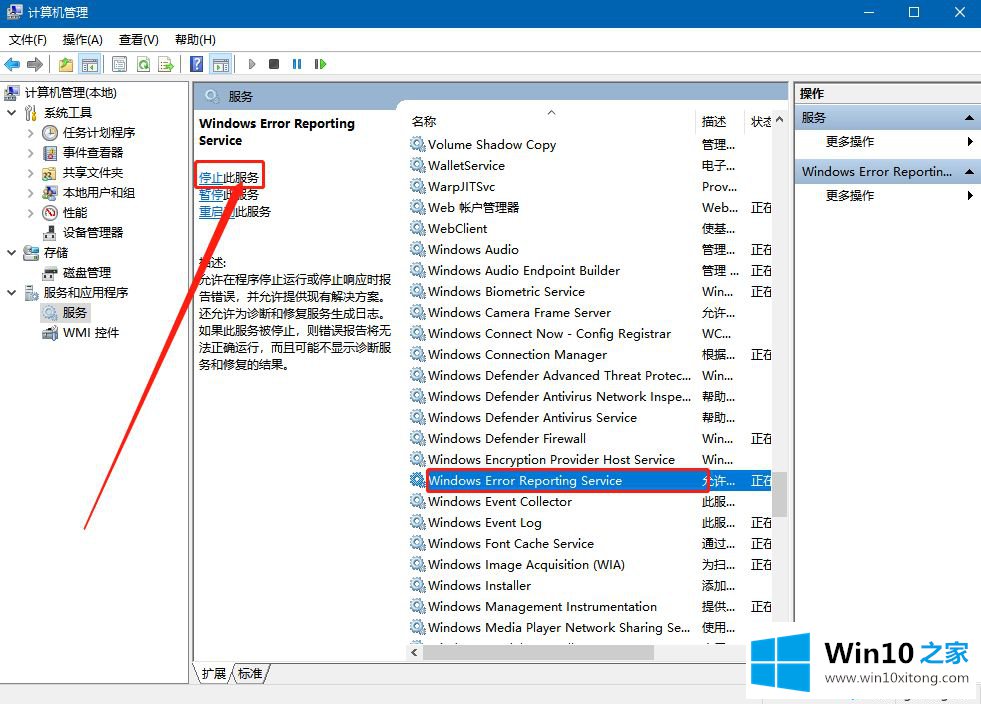Viewport: 981px width, 704px height.
Task: Select Windows Error Reporting Service row
Action: [x=591, y=481]
